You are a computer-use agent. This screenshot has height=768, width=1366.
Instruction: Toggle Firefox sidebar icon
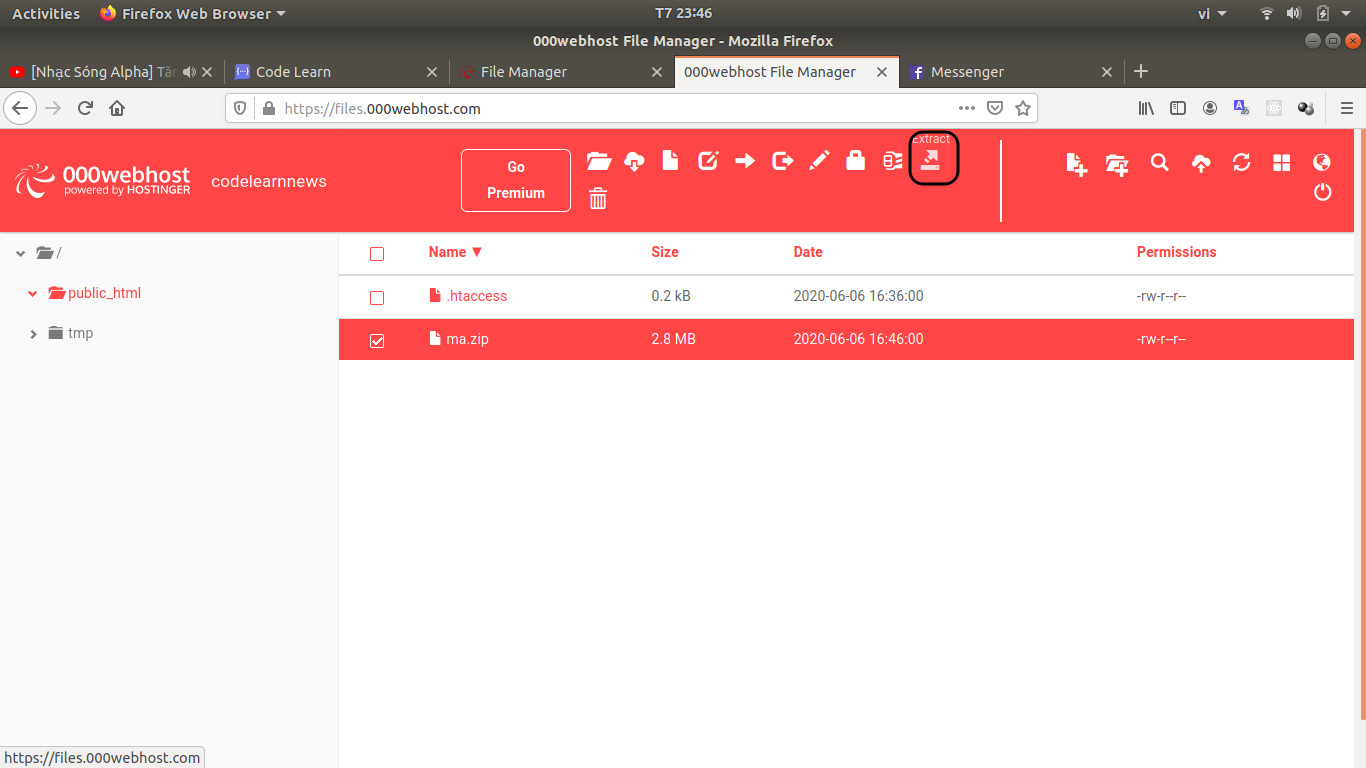[x=1178, y=108]
